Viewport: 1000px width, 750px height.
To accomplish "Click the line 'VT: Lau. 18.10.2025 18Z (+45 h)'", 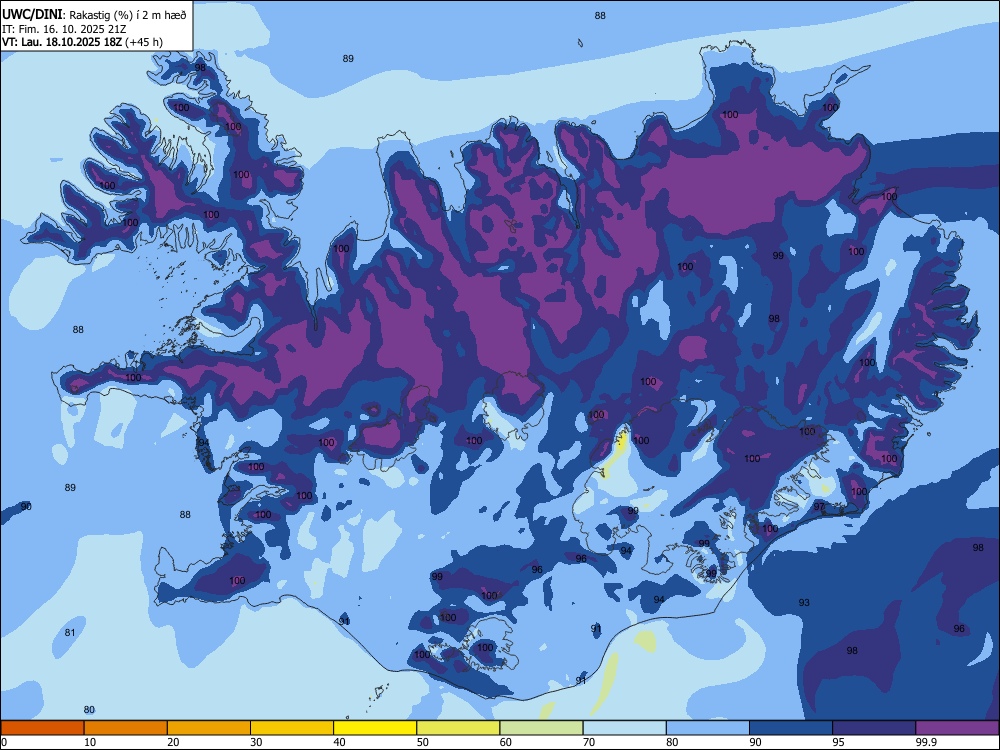I will [x=82, y=42].
